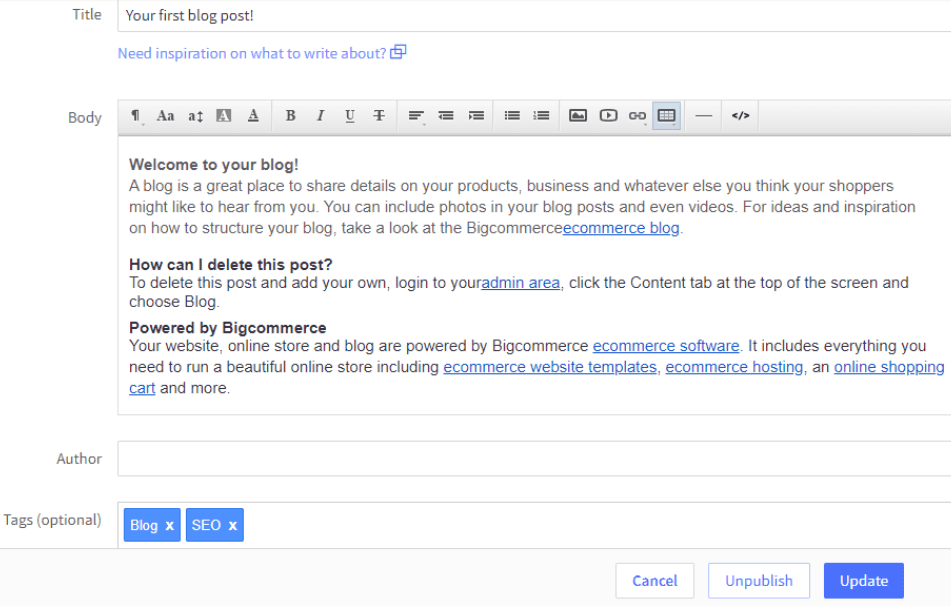Click the indent icon
Screen dimensions: 951x606
[476, 115]
